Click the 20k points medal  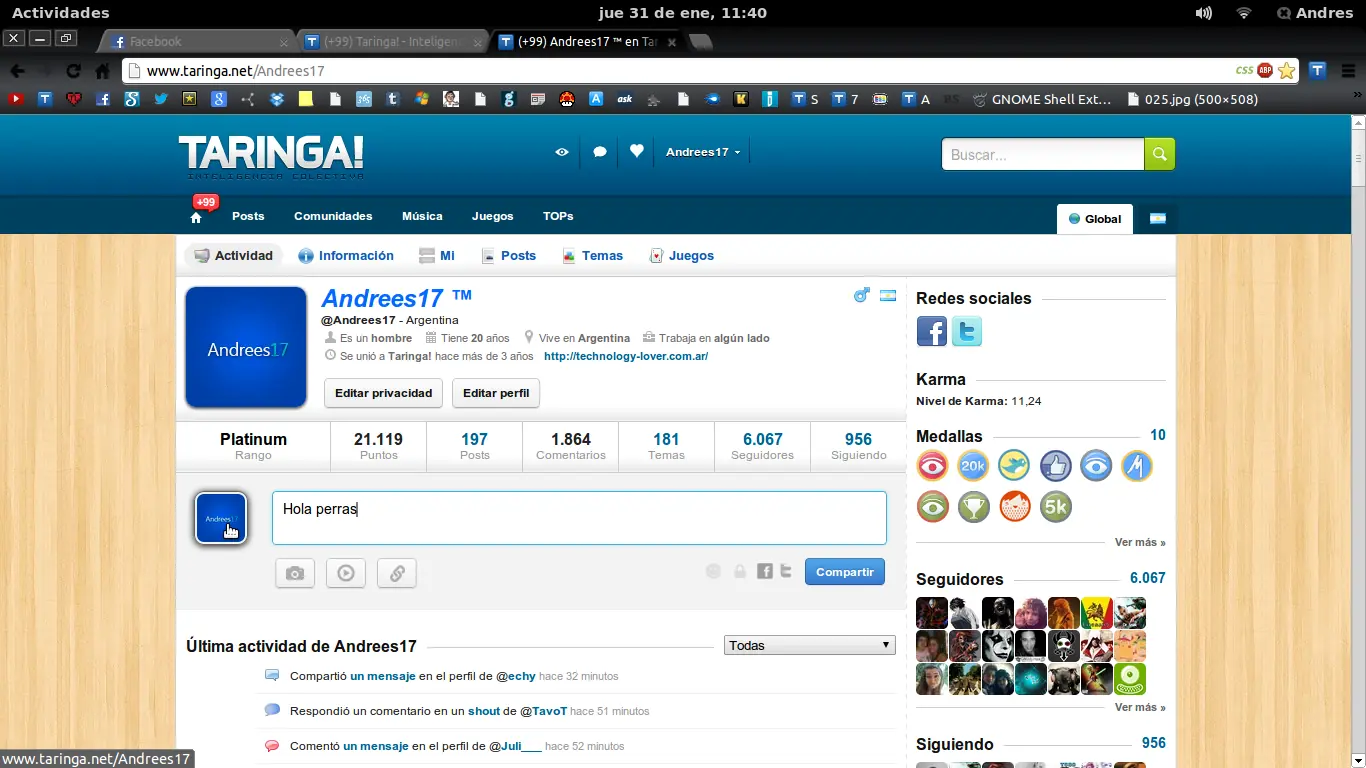(x=973, y=466)
